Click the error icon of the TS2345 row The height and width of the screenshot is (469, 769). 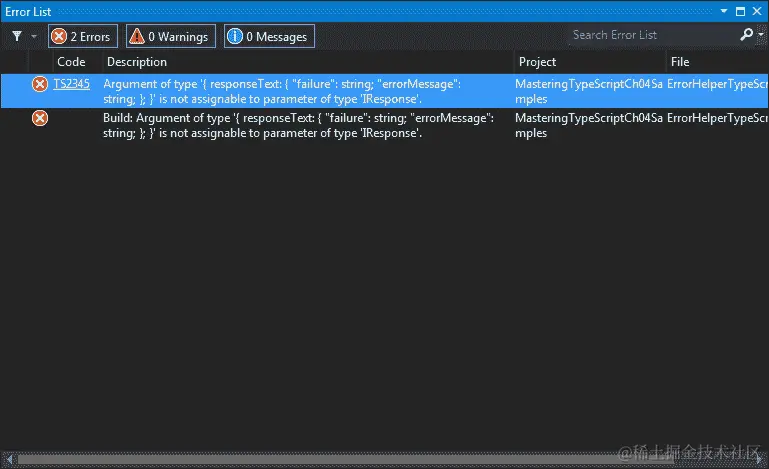click(40, 84)
